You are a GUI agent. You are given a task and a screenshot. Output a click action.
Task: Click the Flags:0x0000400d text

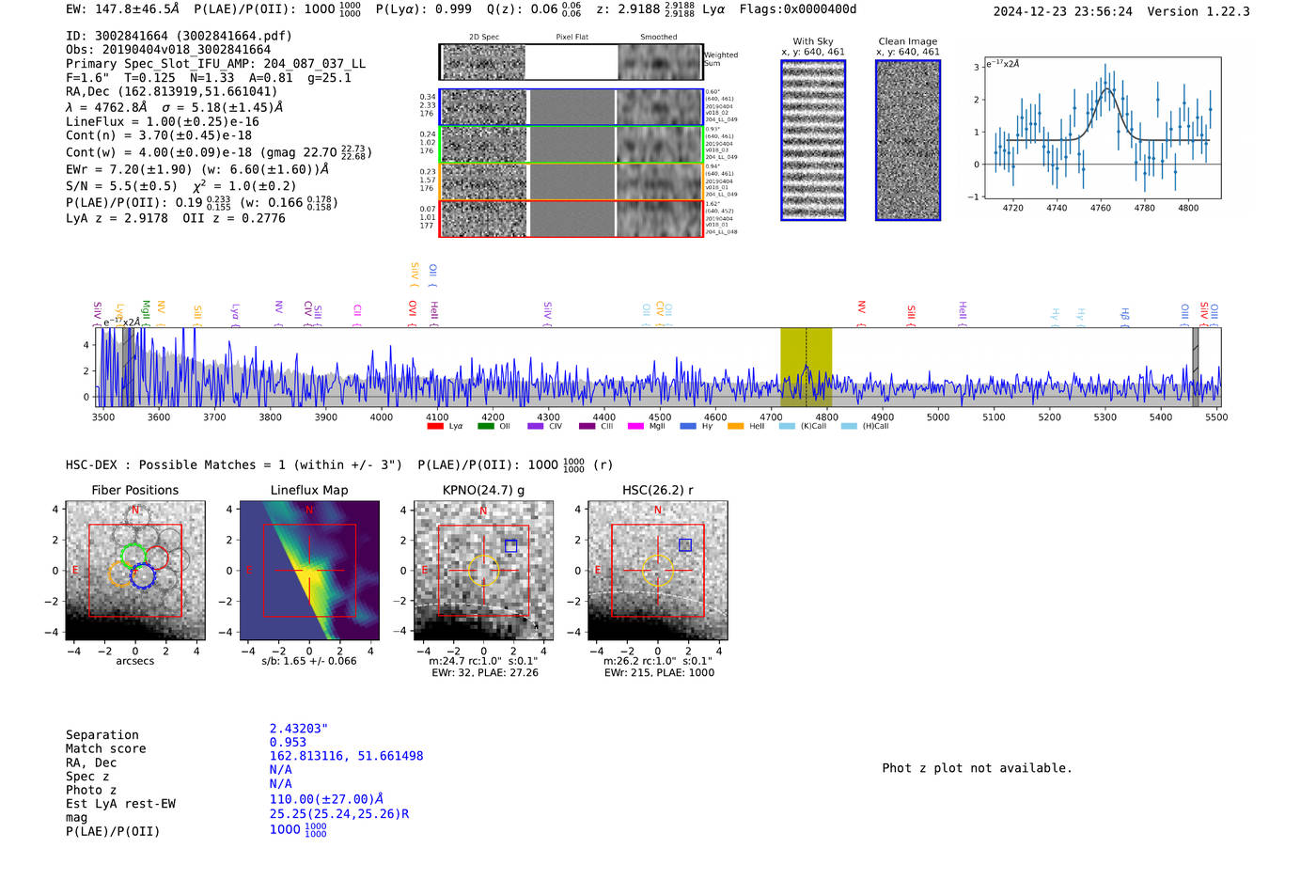(x=798, y=9)
